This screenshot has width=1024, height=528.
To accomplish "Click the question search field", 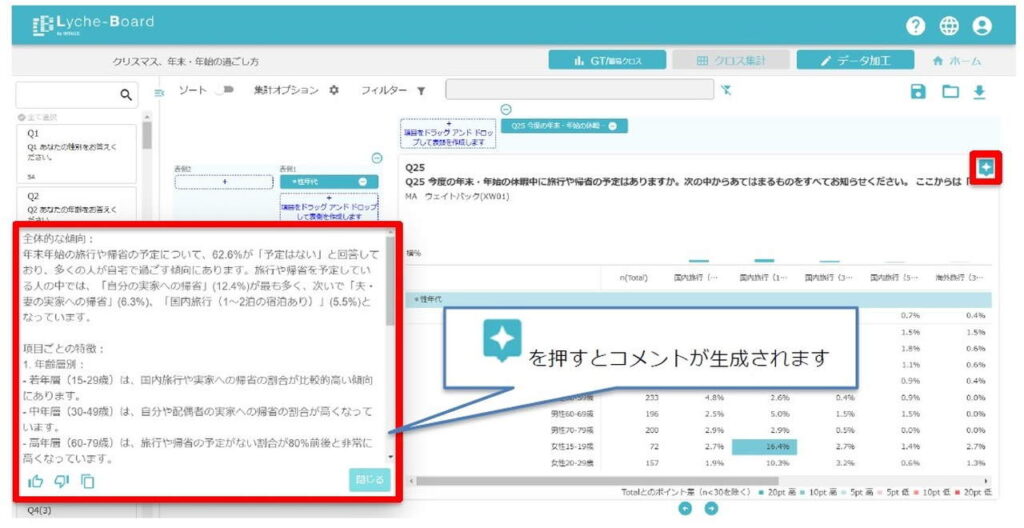I will pyautogui.click(x=77, y=95).
